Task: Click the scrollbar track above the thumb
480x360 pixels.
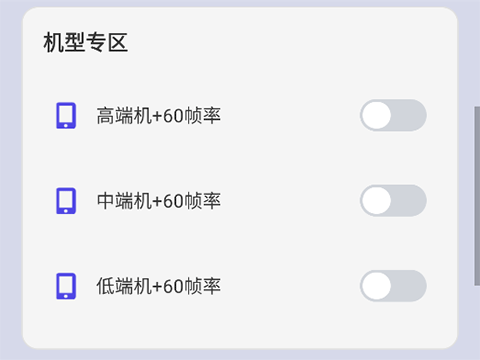Action: [477, 53]
